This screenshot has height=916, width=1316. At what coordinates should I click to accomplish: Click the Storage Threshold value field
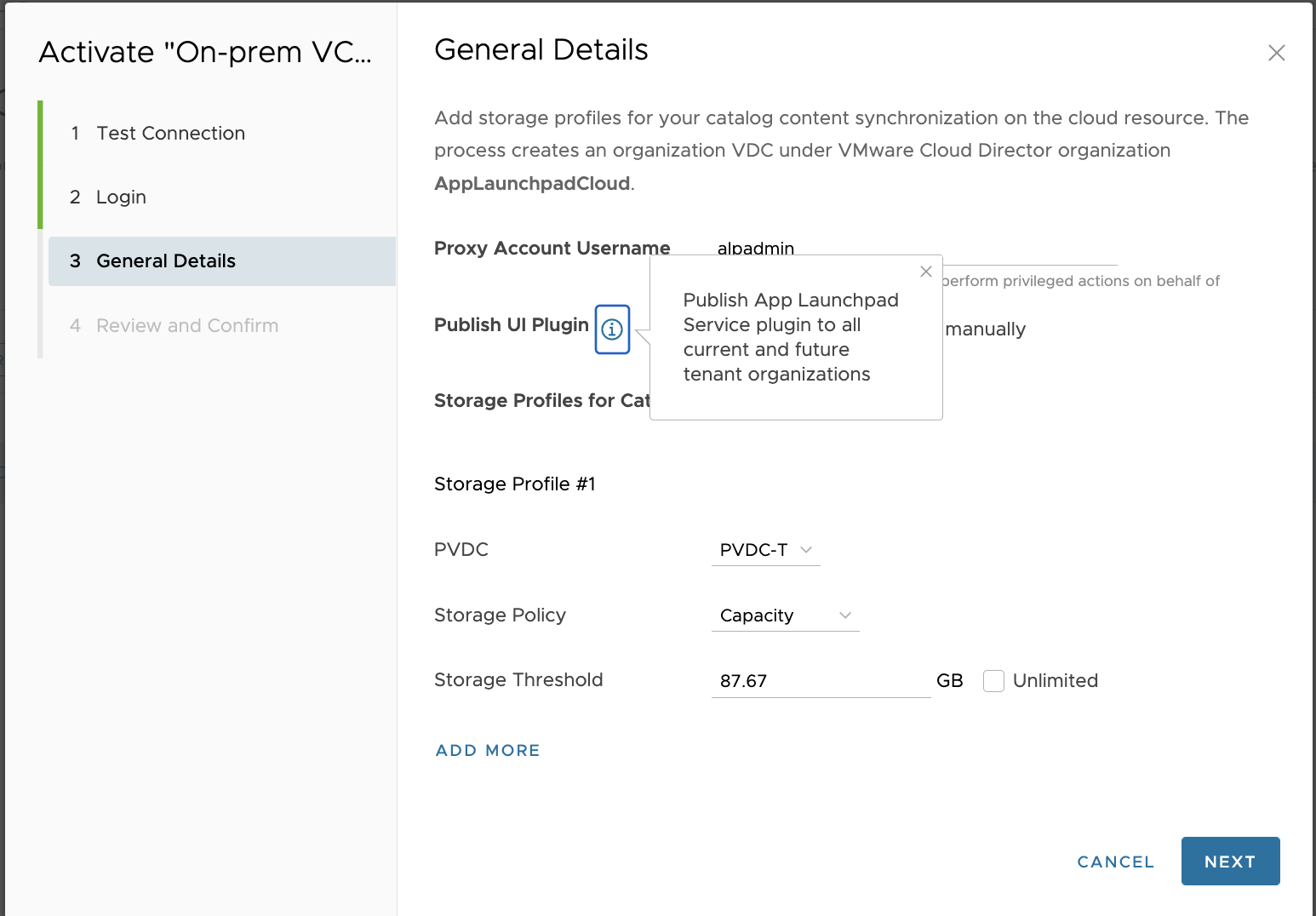click(x=821, y=681)
